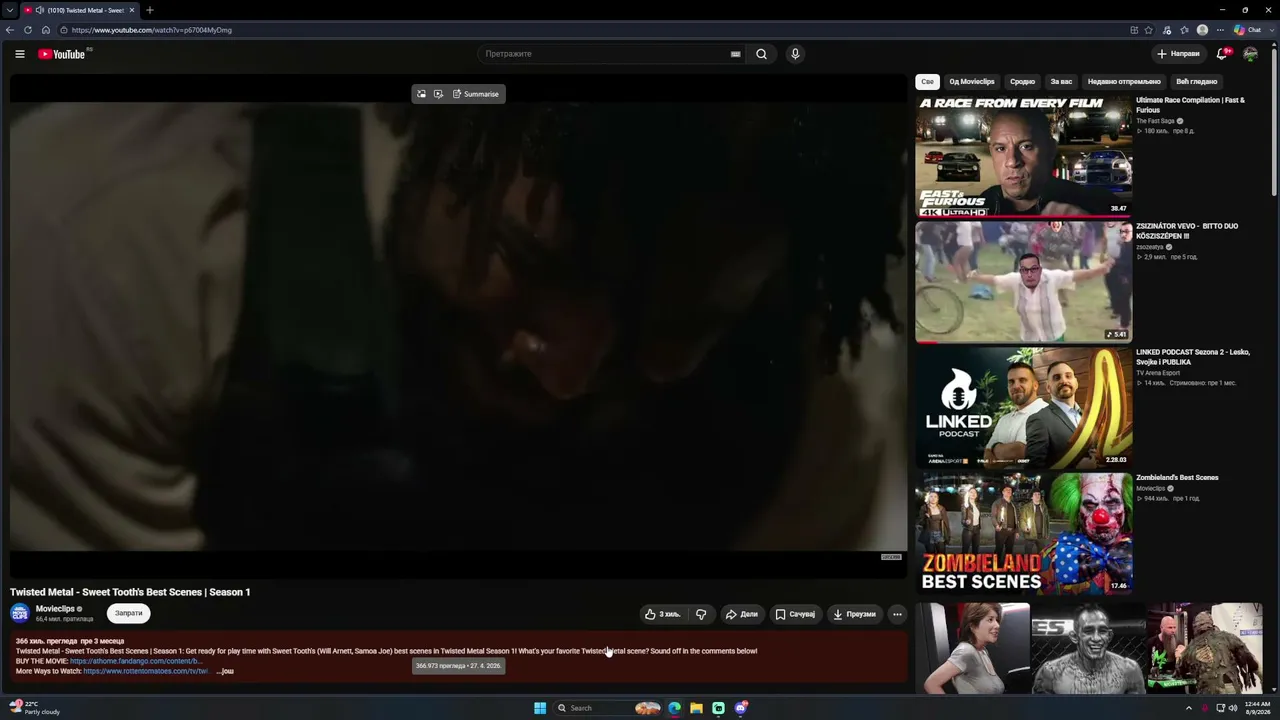Start voice search with the microphone icon
Viewport: 1280px width, 720px height.
795,54
